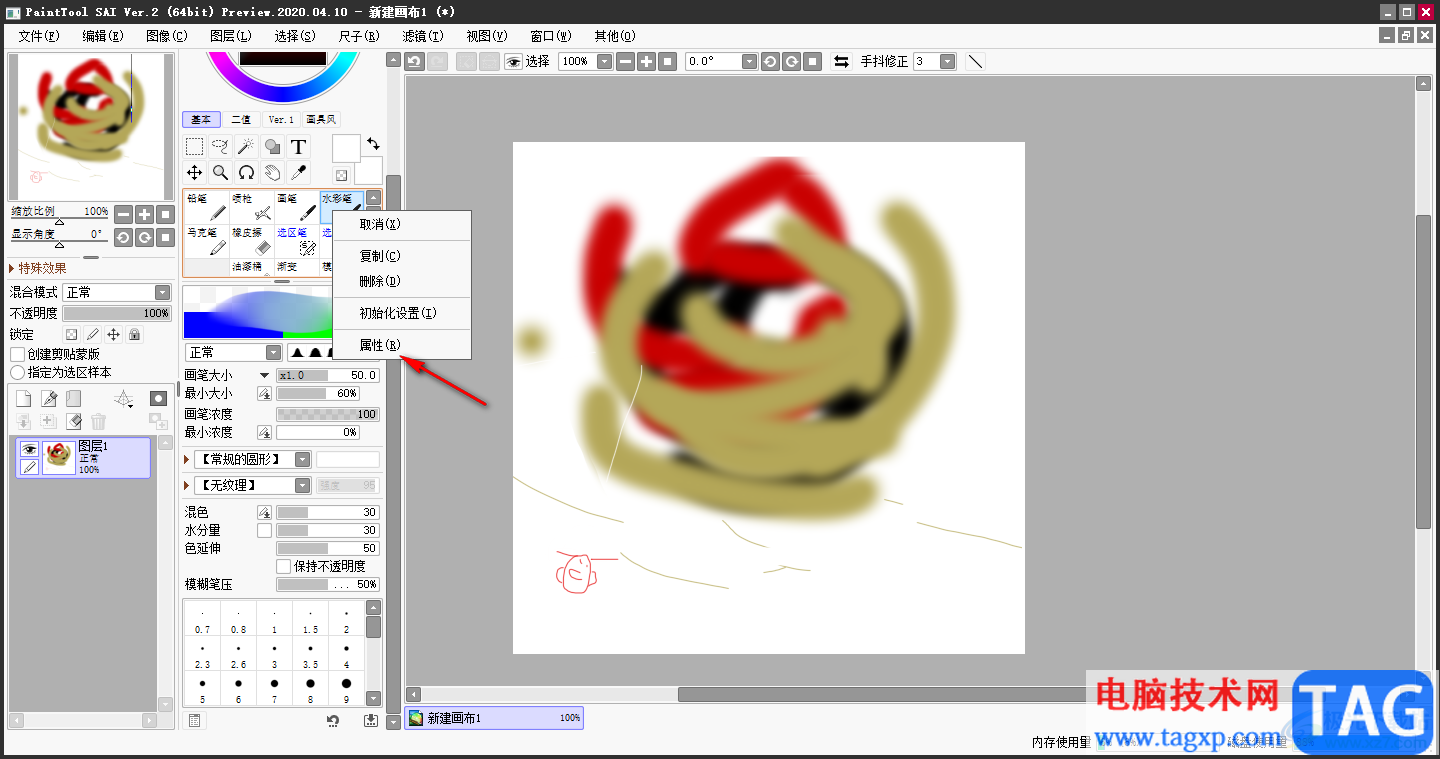1440x759 pixels.
Task: Enable 创建剪贴蒙版 checkbox
Action: pos(18,354)
